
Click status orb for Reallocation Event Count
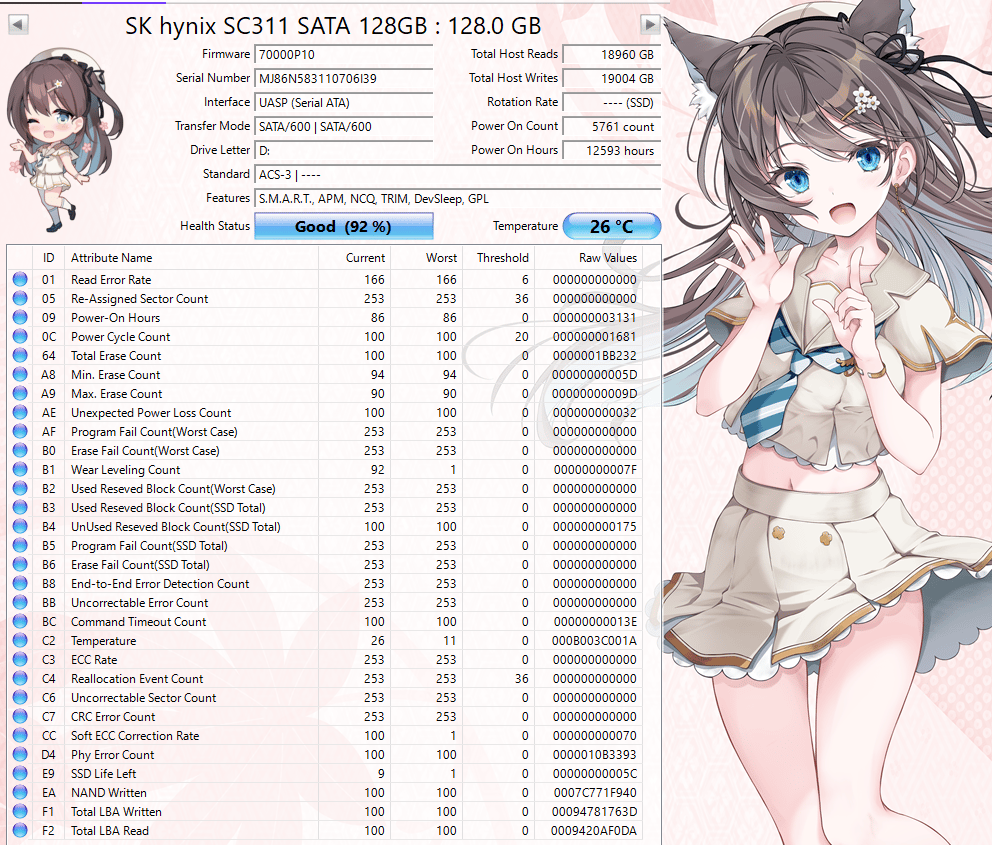coord(20,678)
